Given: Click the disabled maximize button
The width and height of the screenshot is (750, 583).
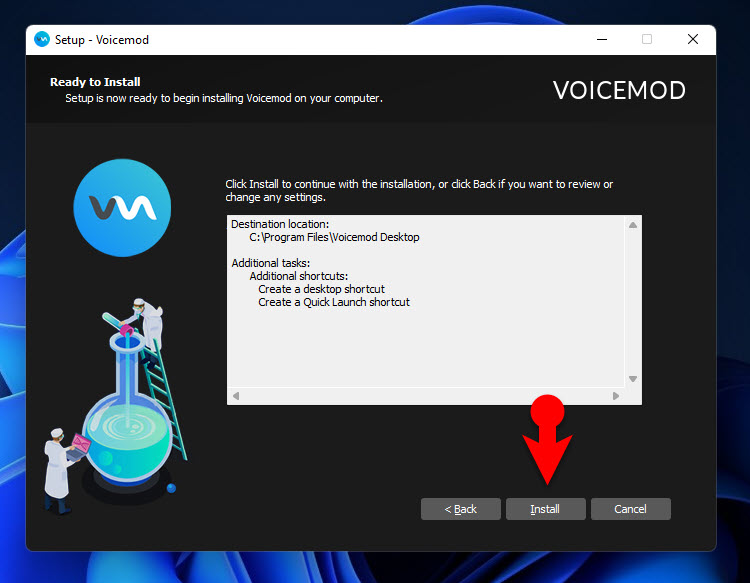Looking at the screenshot, I should coord(647,39).
